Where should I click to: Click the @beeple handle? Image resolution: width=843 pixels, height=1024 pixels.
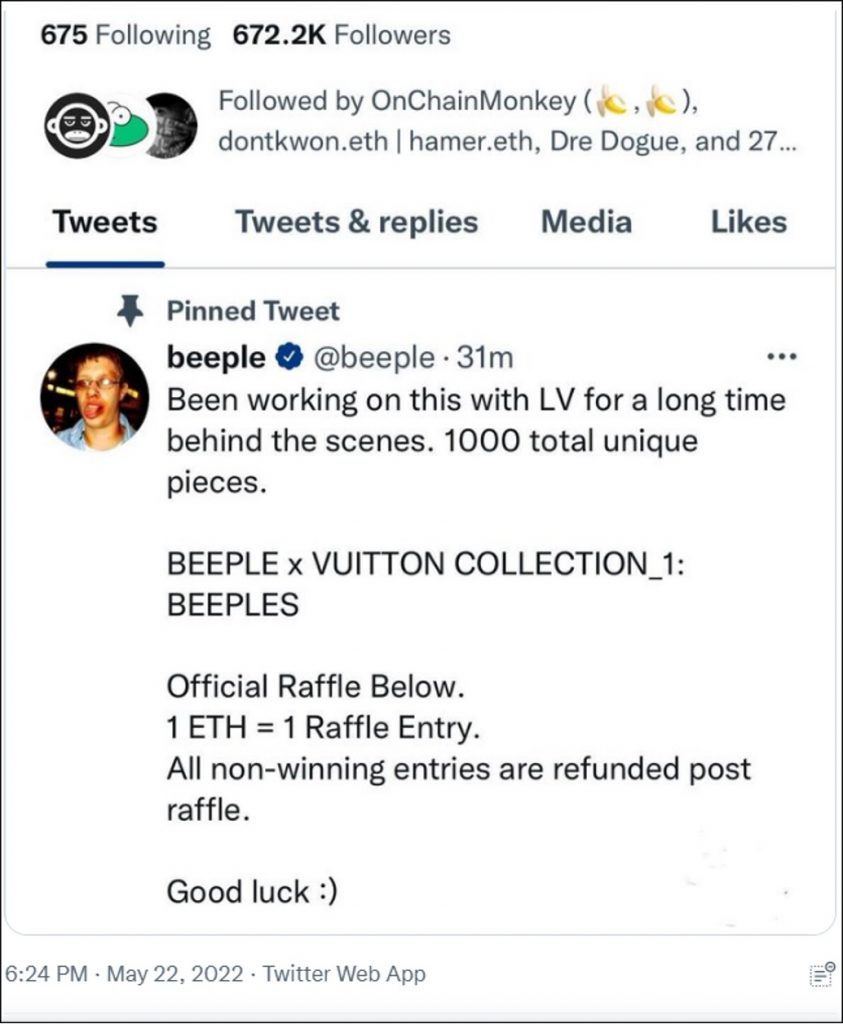point(376,357)
